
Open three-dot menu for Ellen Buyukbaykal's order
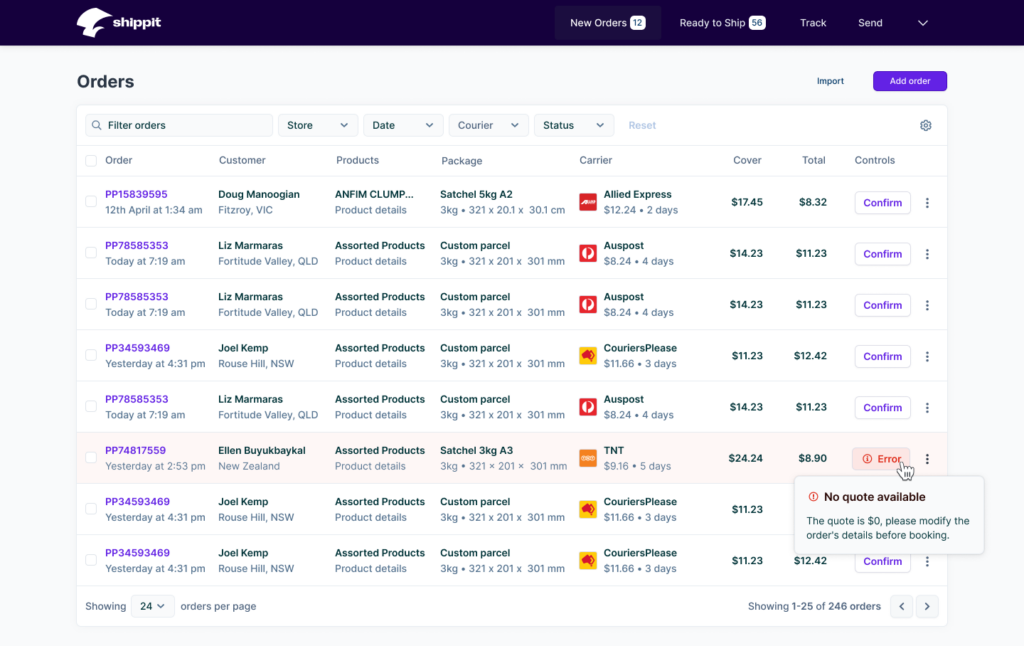(x=927, y=459)
